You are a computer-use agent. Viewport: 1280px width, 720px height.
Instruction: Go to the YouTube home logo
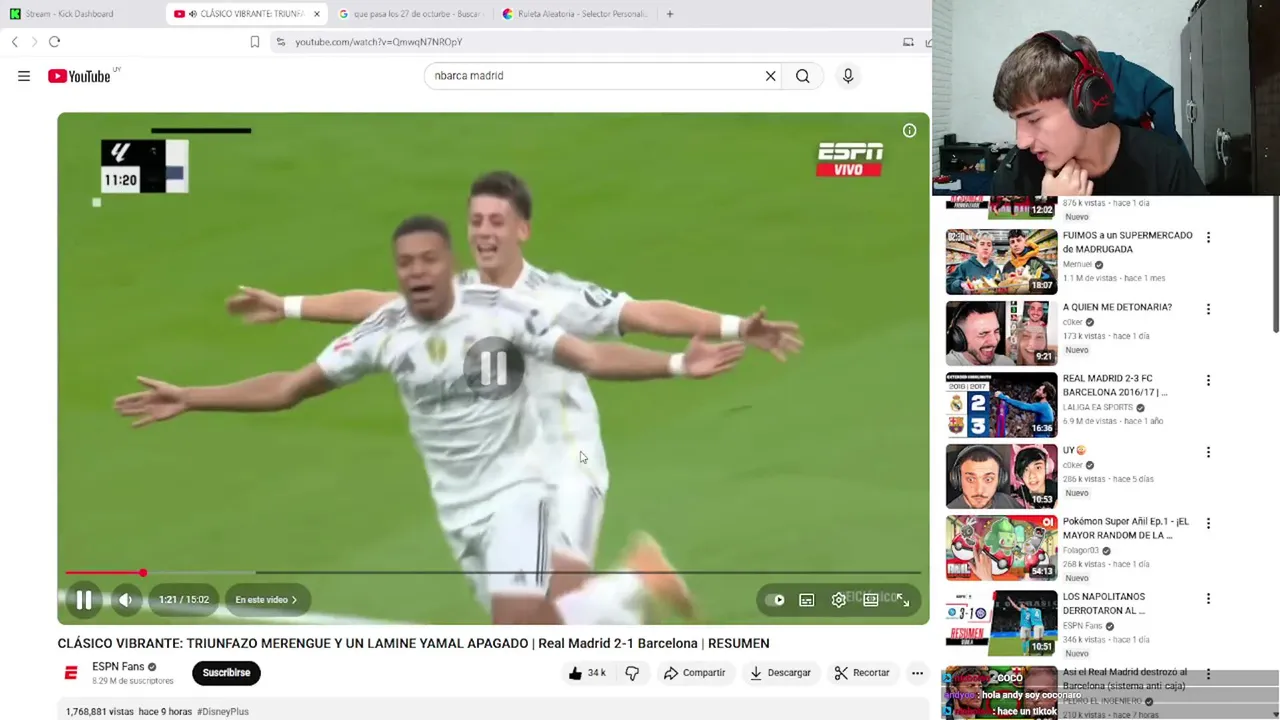(x=79, y=76)
